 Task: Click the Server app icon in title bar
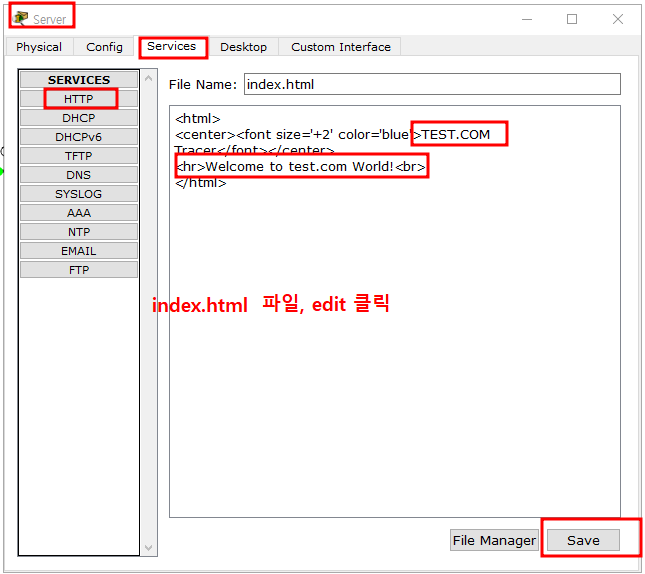[x=20, y=18]
